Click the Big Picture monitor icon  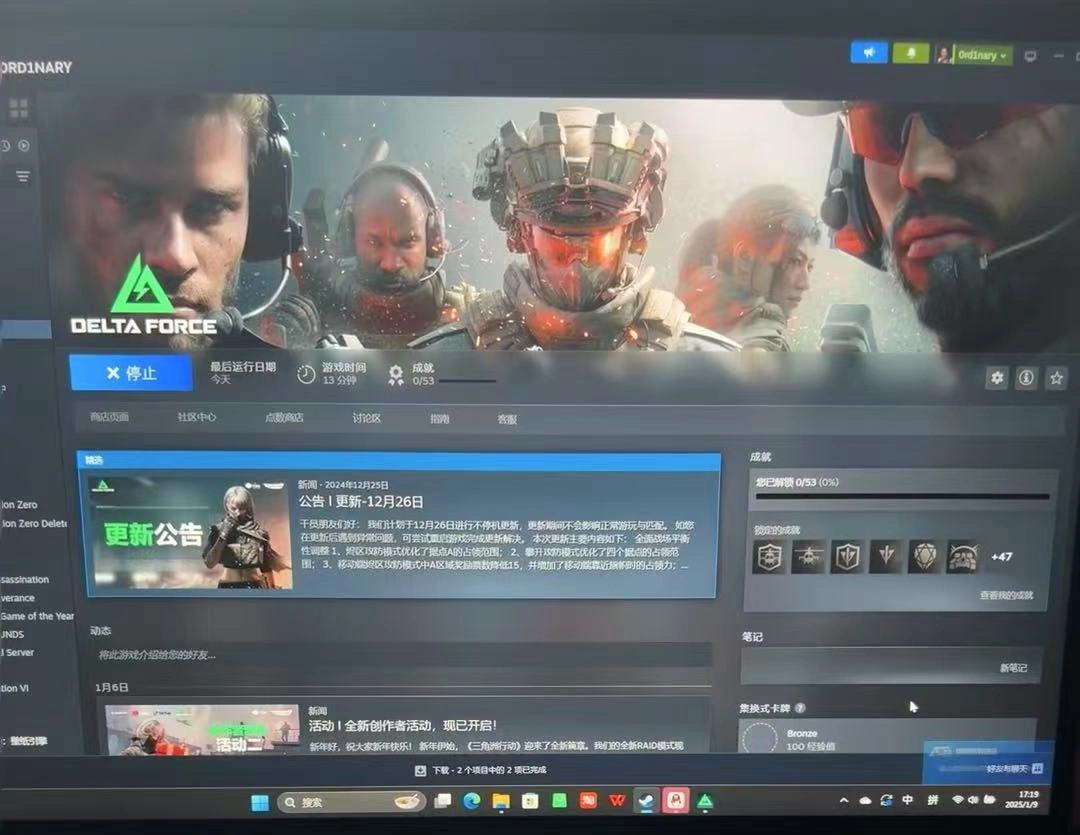point(1030,56)
